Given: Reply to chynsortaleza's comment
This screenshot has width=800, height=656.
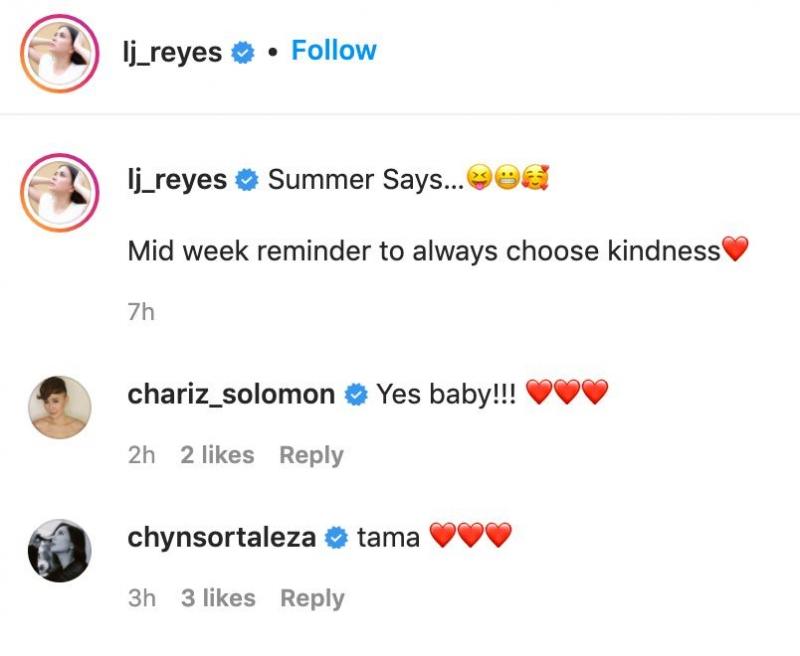Looking at the screenshot, I should [312, 598].
